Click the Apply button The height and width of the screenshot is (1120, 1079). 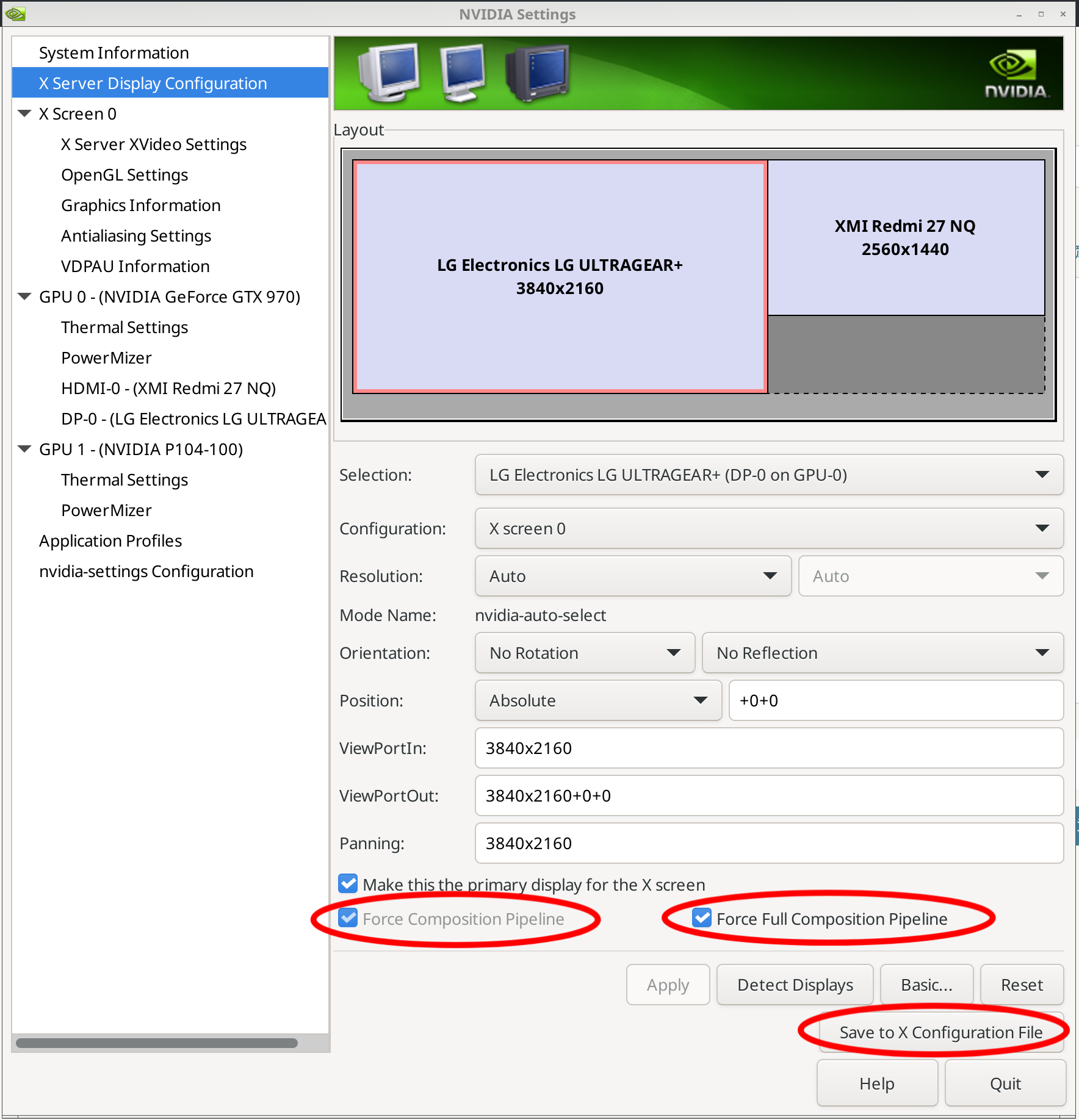click(668, 985)
